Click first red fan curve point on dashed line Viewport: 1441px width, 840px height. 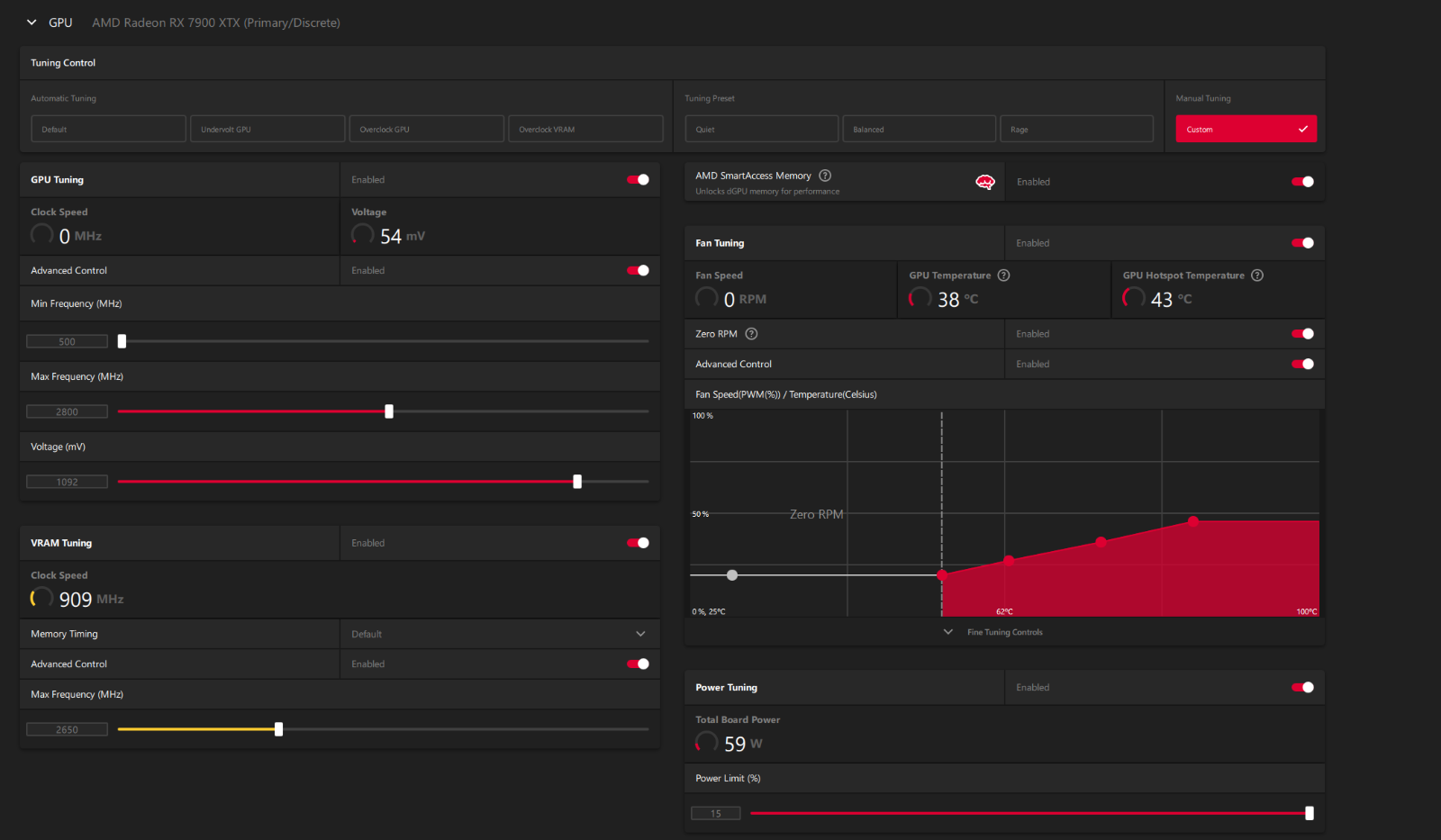942,574
